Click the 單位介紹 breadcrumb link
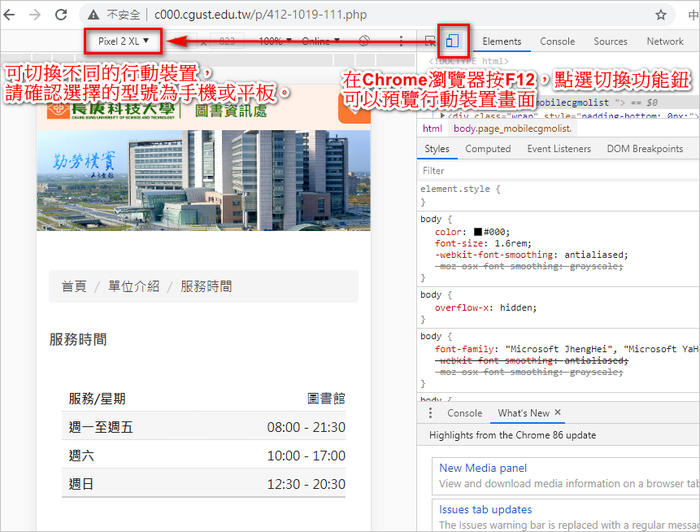The width and height of the screenshot is (700, 532). (133, 286)
